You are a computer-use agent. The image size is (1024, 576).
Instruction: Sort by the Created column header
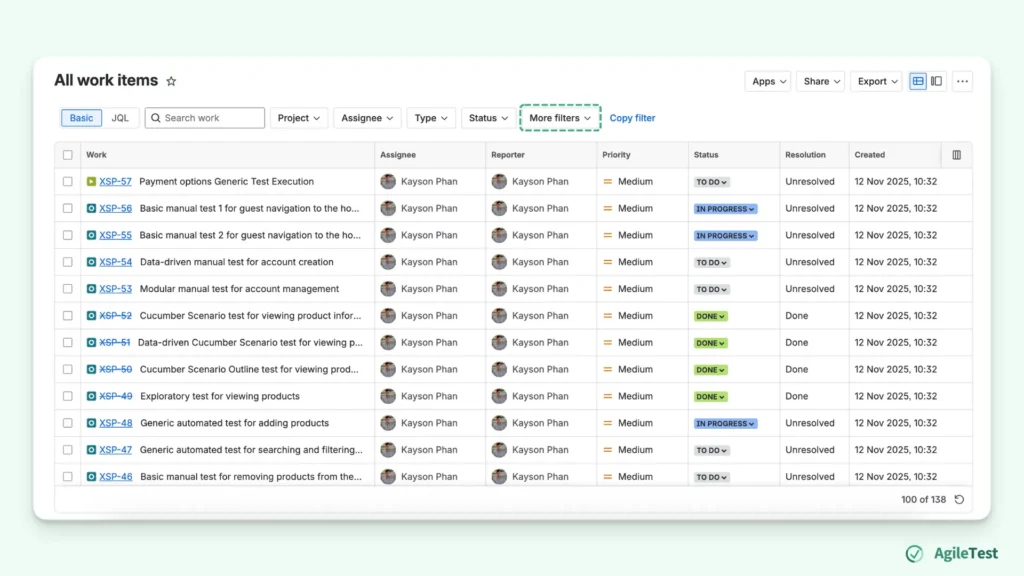click(x=869, y=155)
